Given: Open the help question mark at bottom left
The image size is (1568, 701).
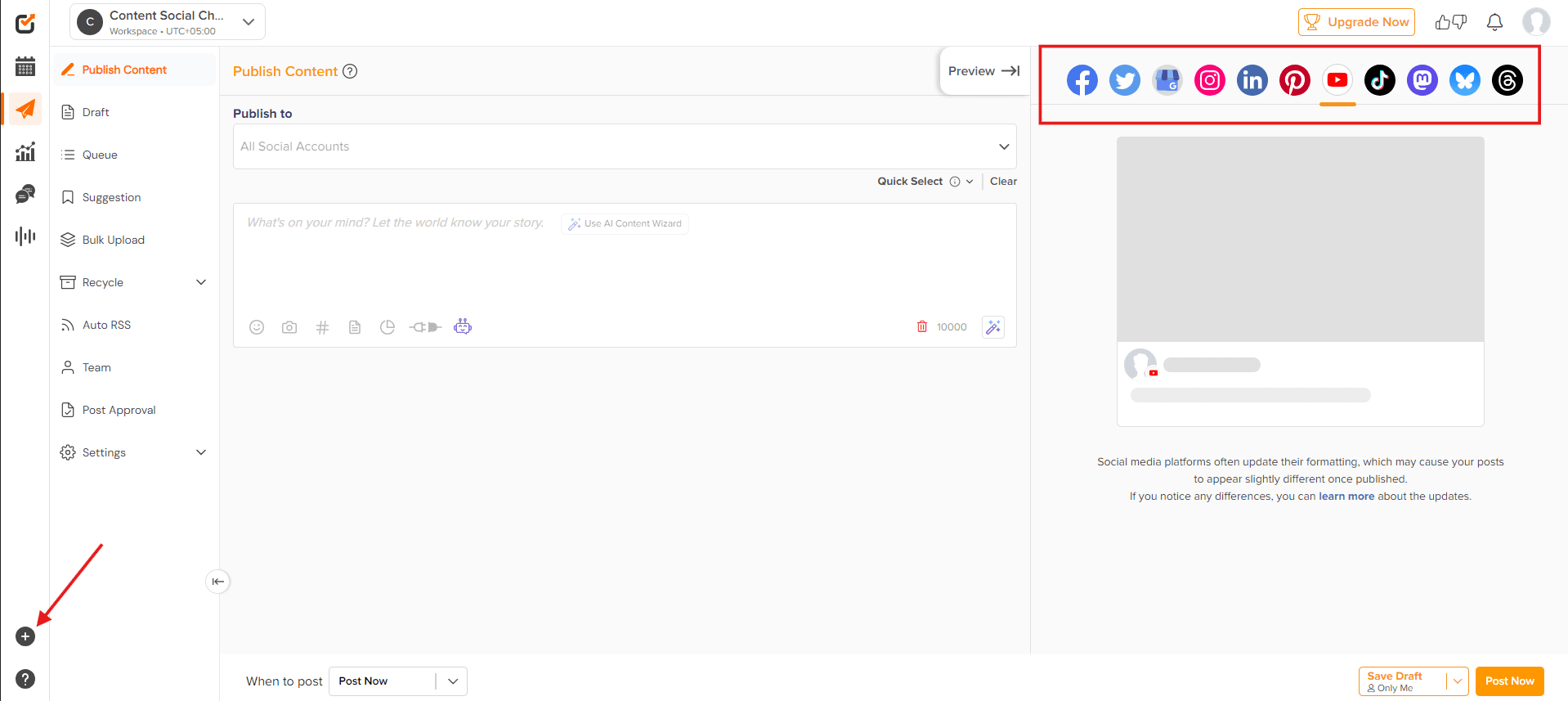Looking at the screenshot, I should [25, 679].
